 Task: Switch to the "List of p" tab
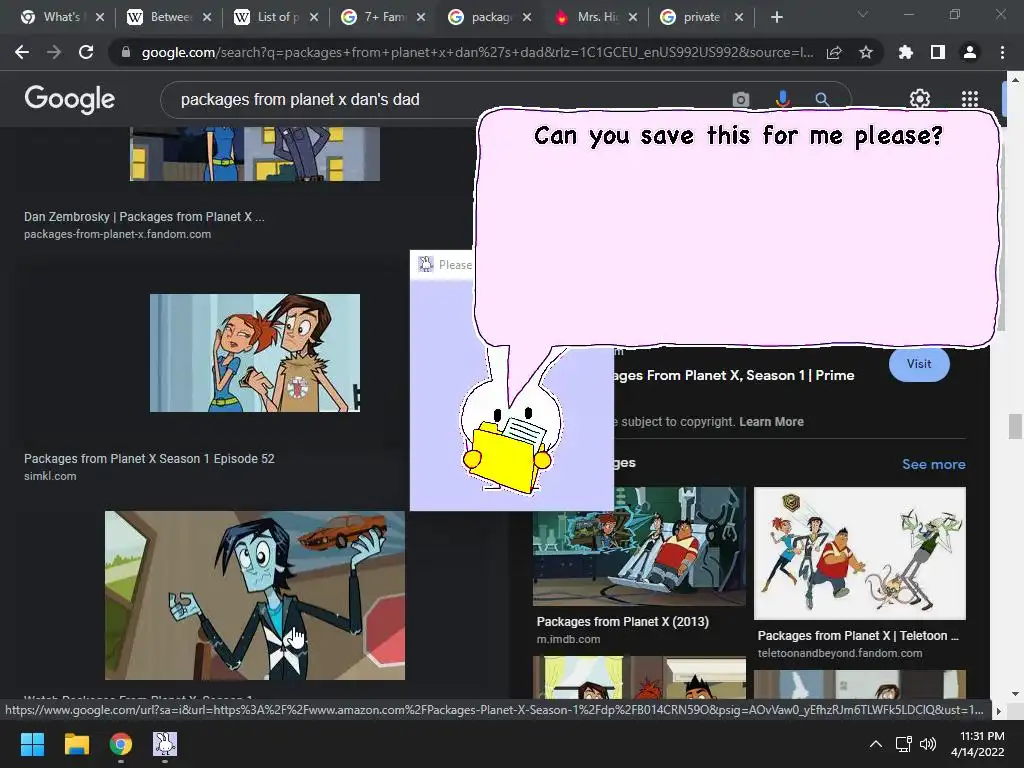pos(268,17)
